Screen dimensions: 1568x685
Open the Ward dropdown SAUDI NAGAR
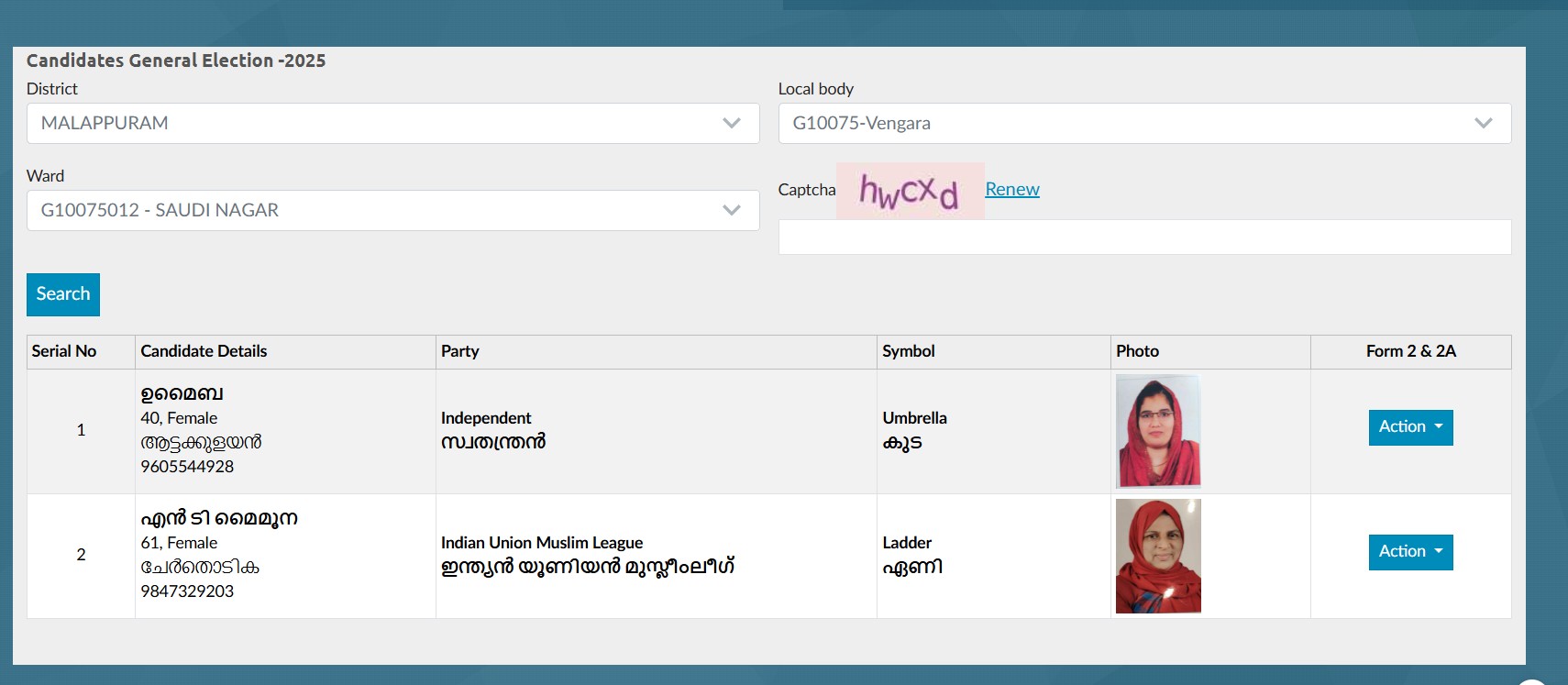[x=392, y=210]
